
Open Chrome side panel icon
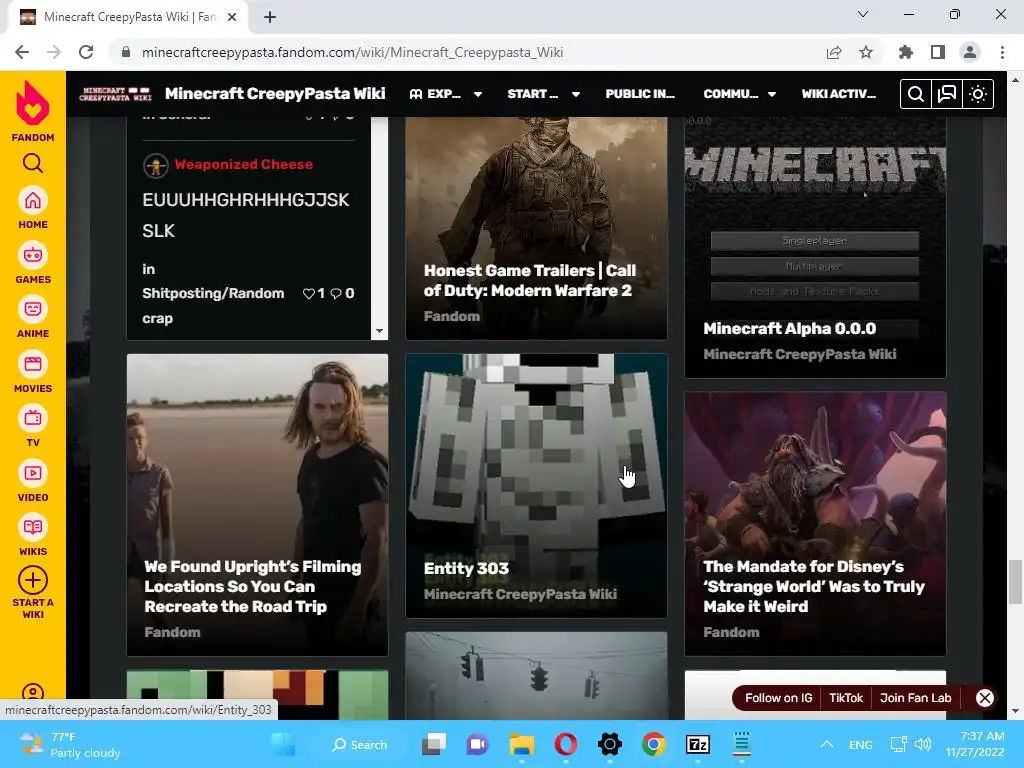pyautogui.click(x=938, y=52)
